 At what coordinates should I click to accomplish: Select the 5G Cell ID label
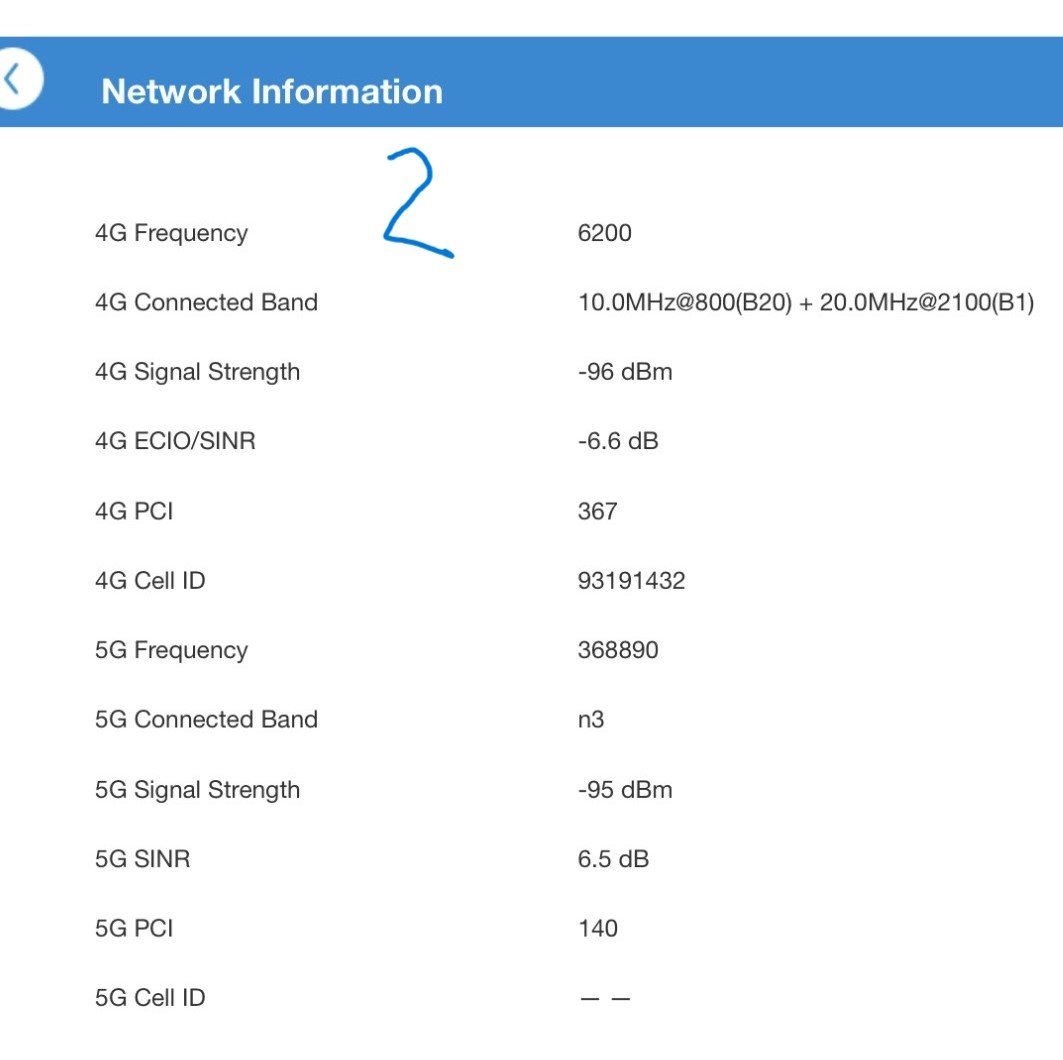150,997
